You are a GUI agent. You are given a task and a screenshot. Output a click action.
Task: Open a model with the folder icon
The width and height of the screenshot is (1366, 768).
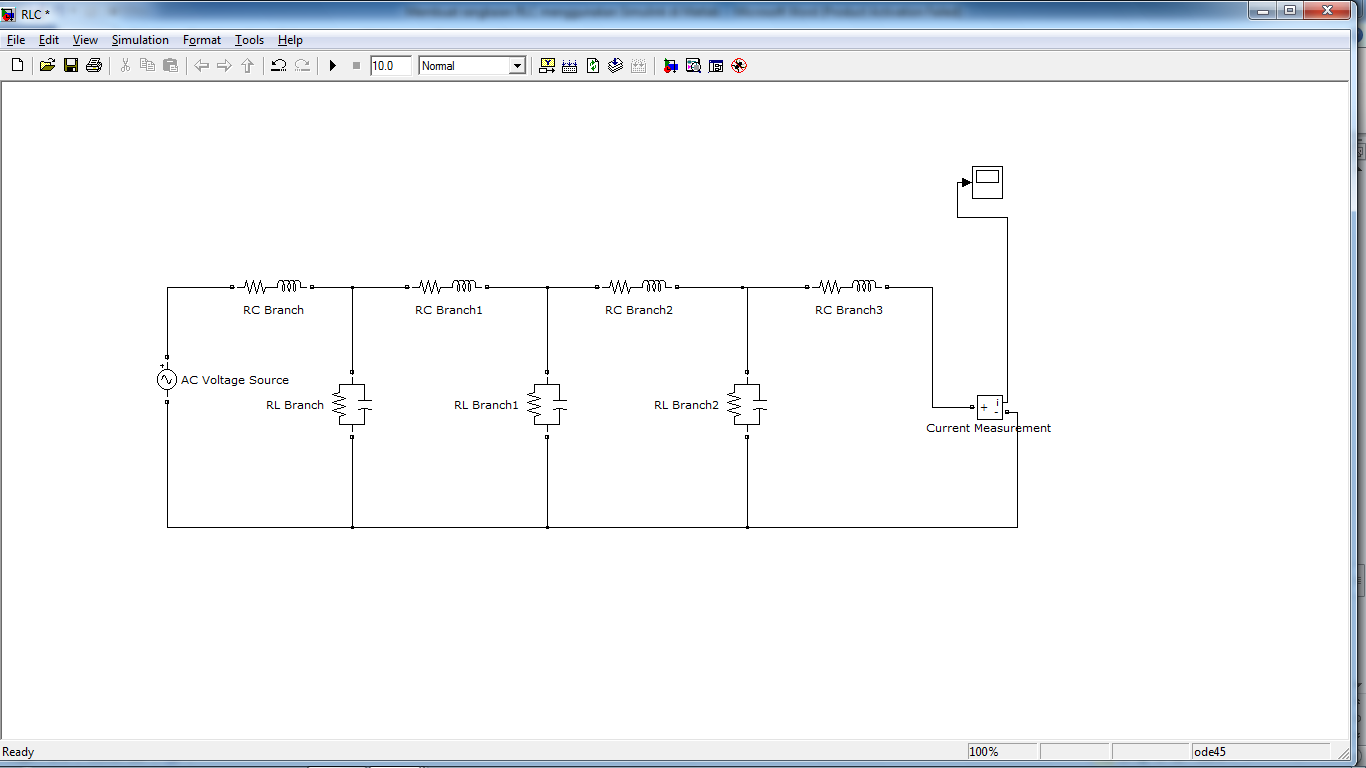[x=47, y=65]
